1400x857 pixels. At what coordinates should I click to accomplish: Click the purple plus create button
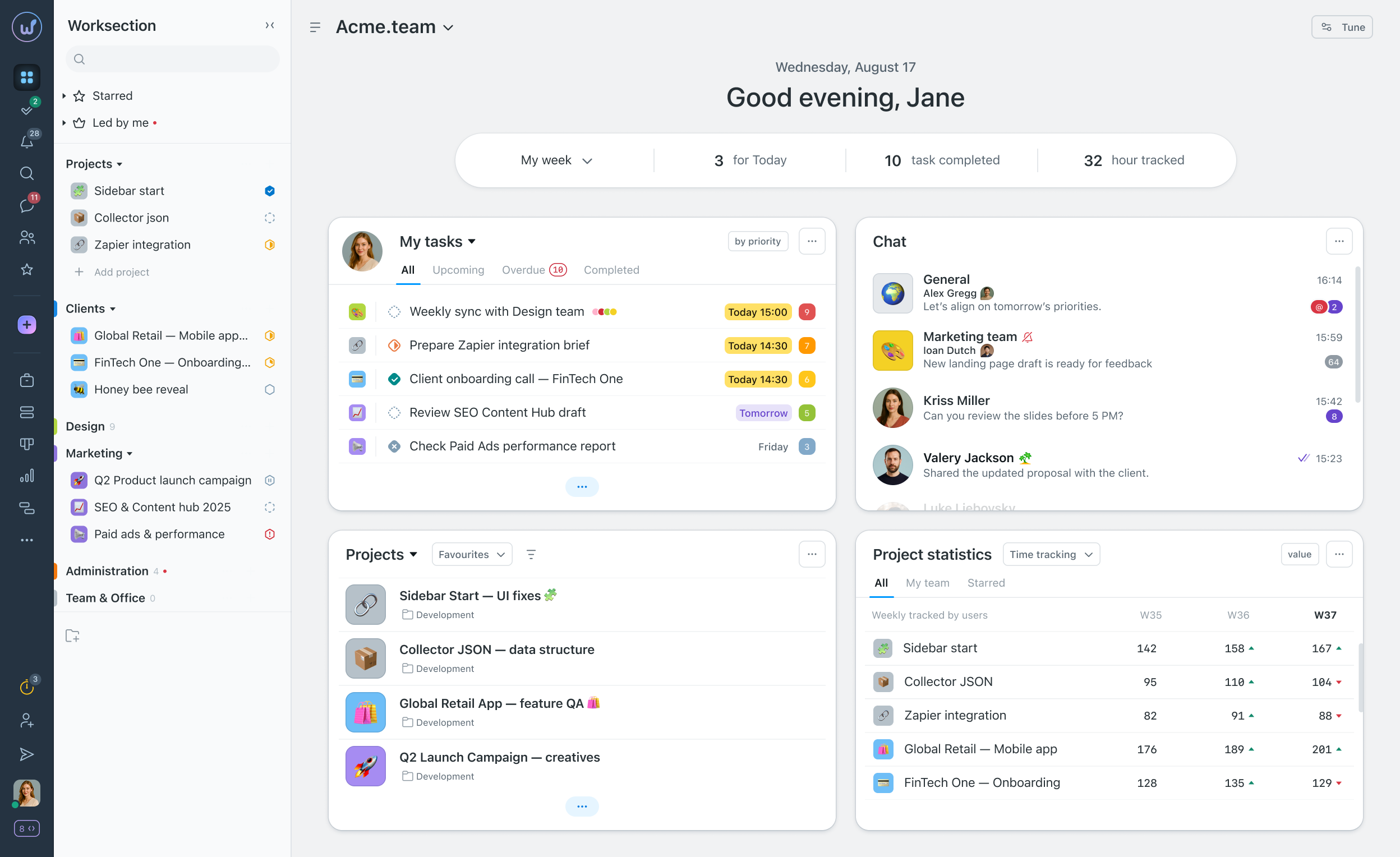click(27, 325)
